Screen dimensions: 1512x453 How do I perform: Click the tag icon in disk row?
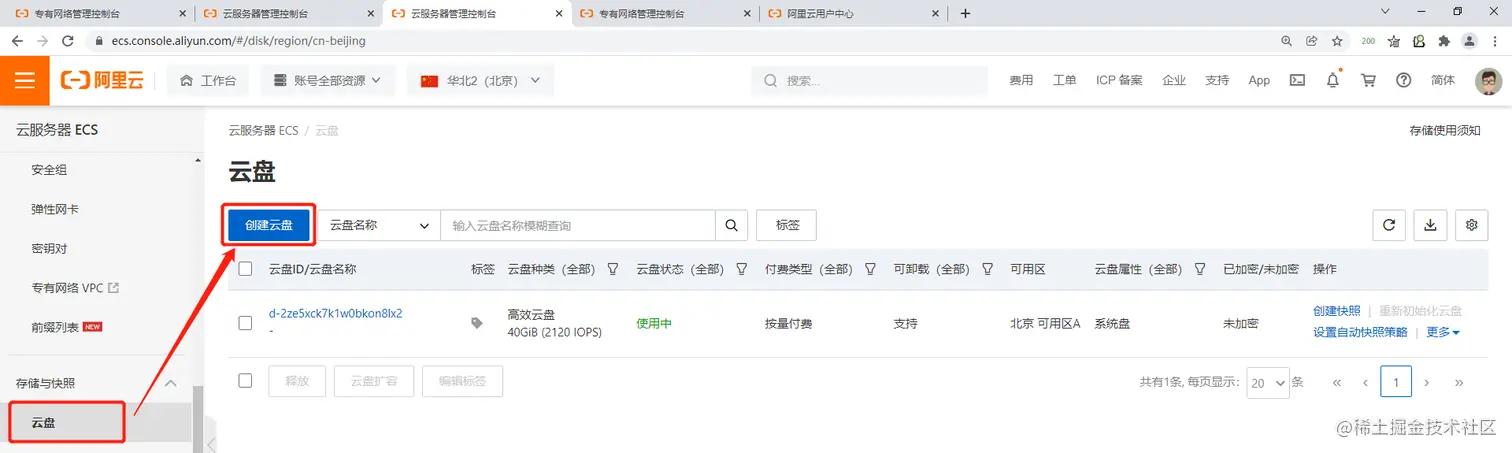coord(477,322)
